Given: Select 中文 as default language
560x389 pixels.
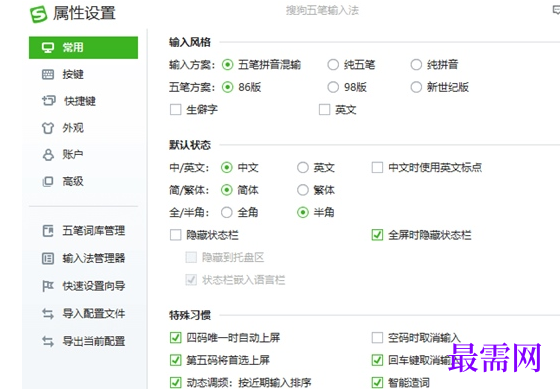Looking at the screenshot, I should [x=226, y=168].
